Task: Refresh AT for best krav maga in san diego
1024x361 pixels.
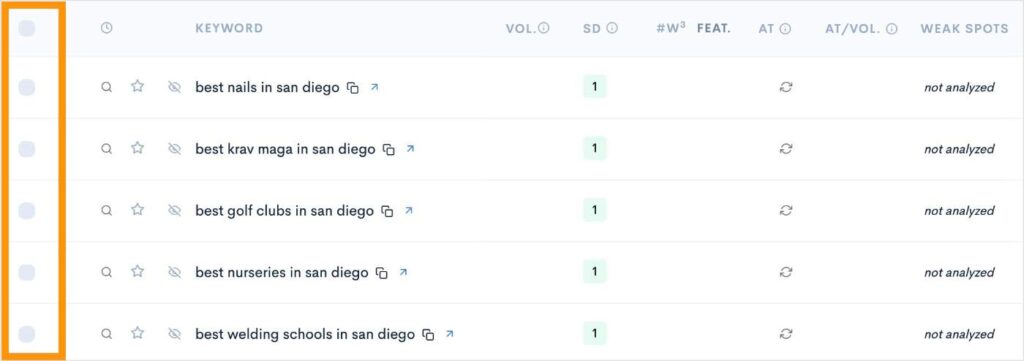Action: pos(786,149)
